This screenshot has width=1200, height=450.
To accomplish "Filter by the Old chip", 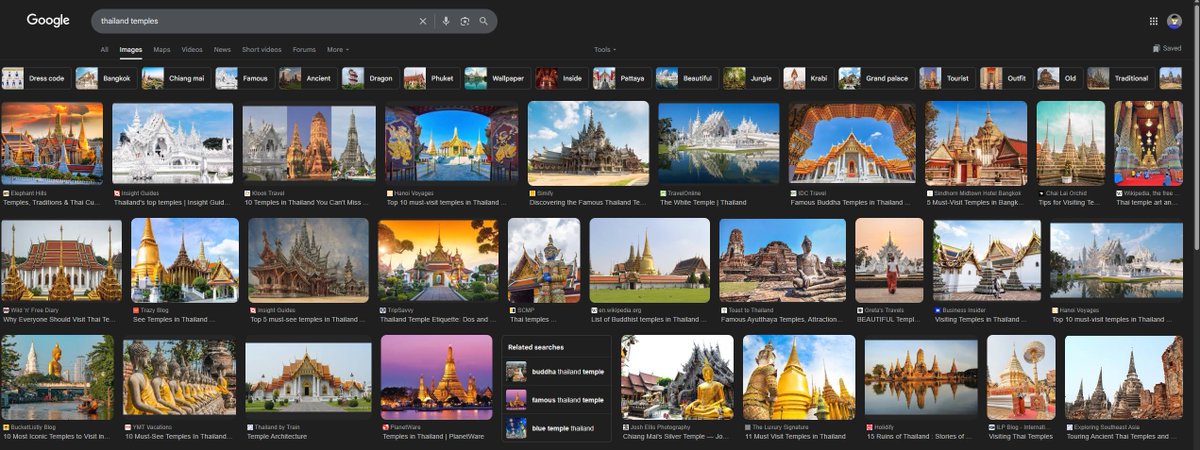I will tap(1060, 78).
